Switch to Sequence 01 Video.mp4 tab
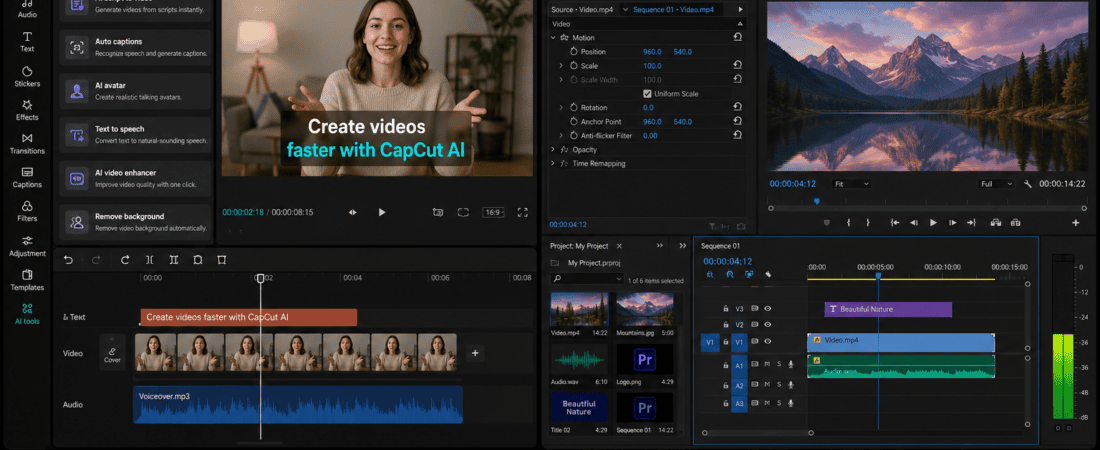This screenshot has width=1100, height=450. click(x=673, y=9)
